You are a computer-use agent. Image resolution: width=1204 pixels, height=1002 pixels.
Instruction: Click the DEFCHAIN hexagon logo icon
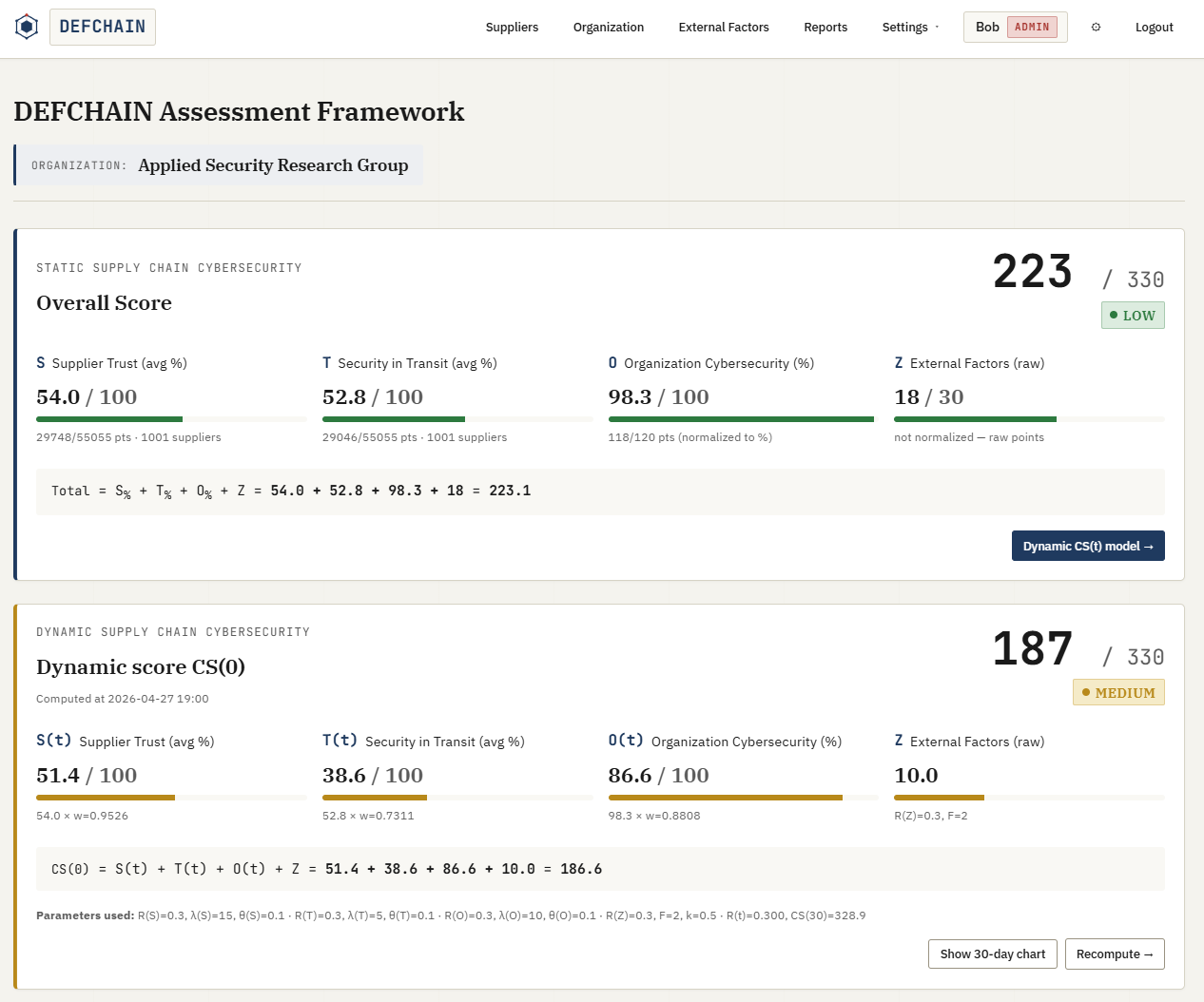27,27
